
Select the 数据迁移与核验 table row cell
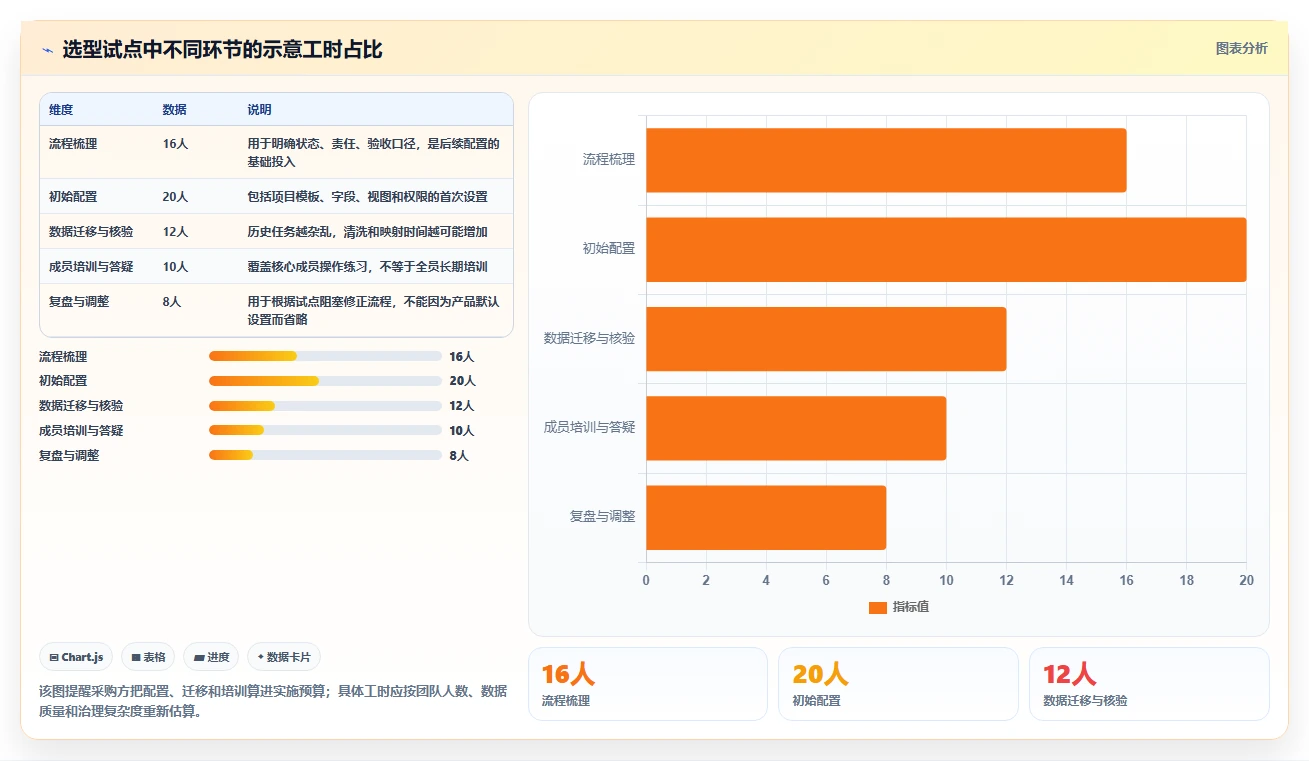[x=91, y=232]
